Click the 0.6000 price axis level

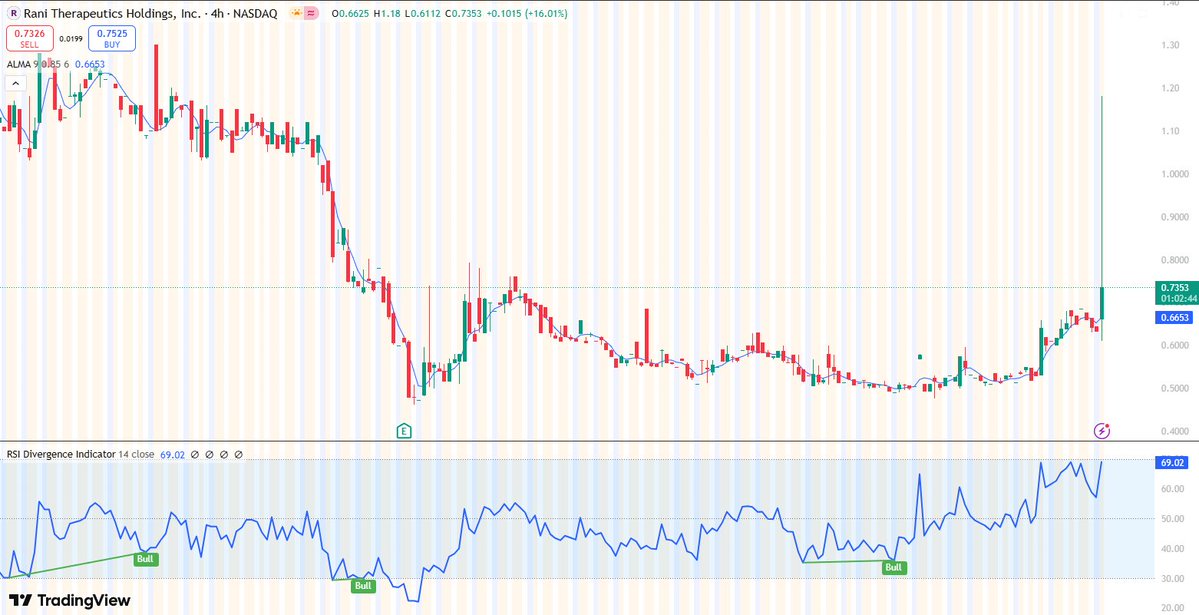coord(1173,346)
